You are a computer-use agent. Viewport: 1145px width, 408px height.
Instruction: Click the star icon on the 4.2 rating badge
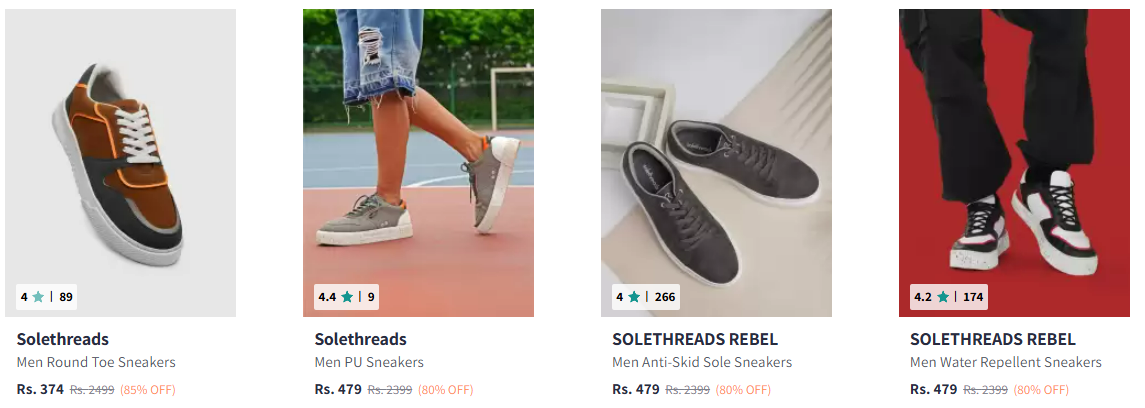point(943,297)
